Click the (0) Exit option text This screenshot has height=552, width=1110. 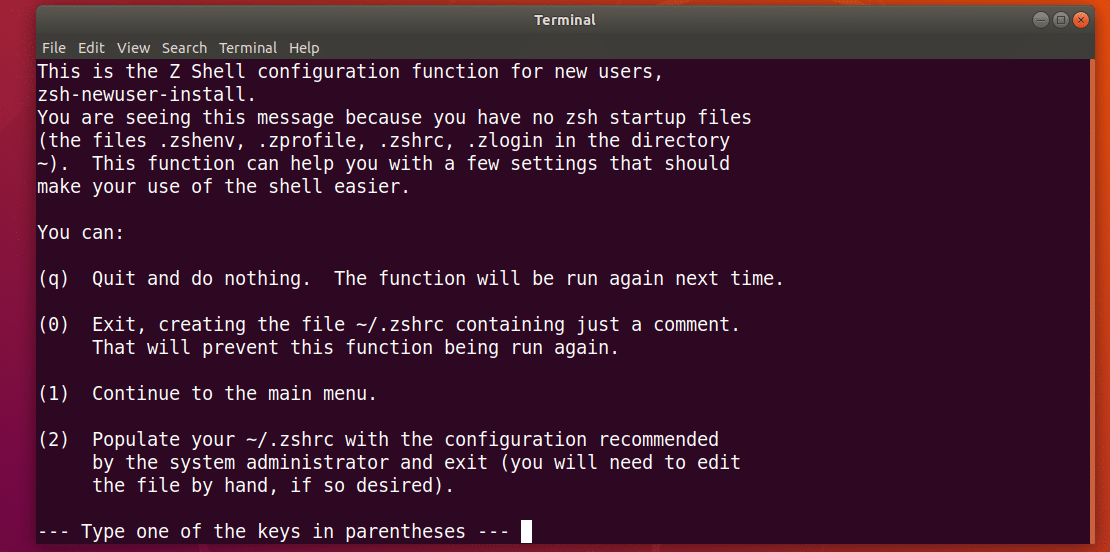tap(390, 325)
